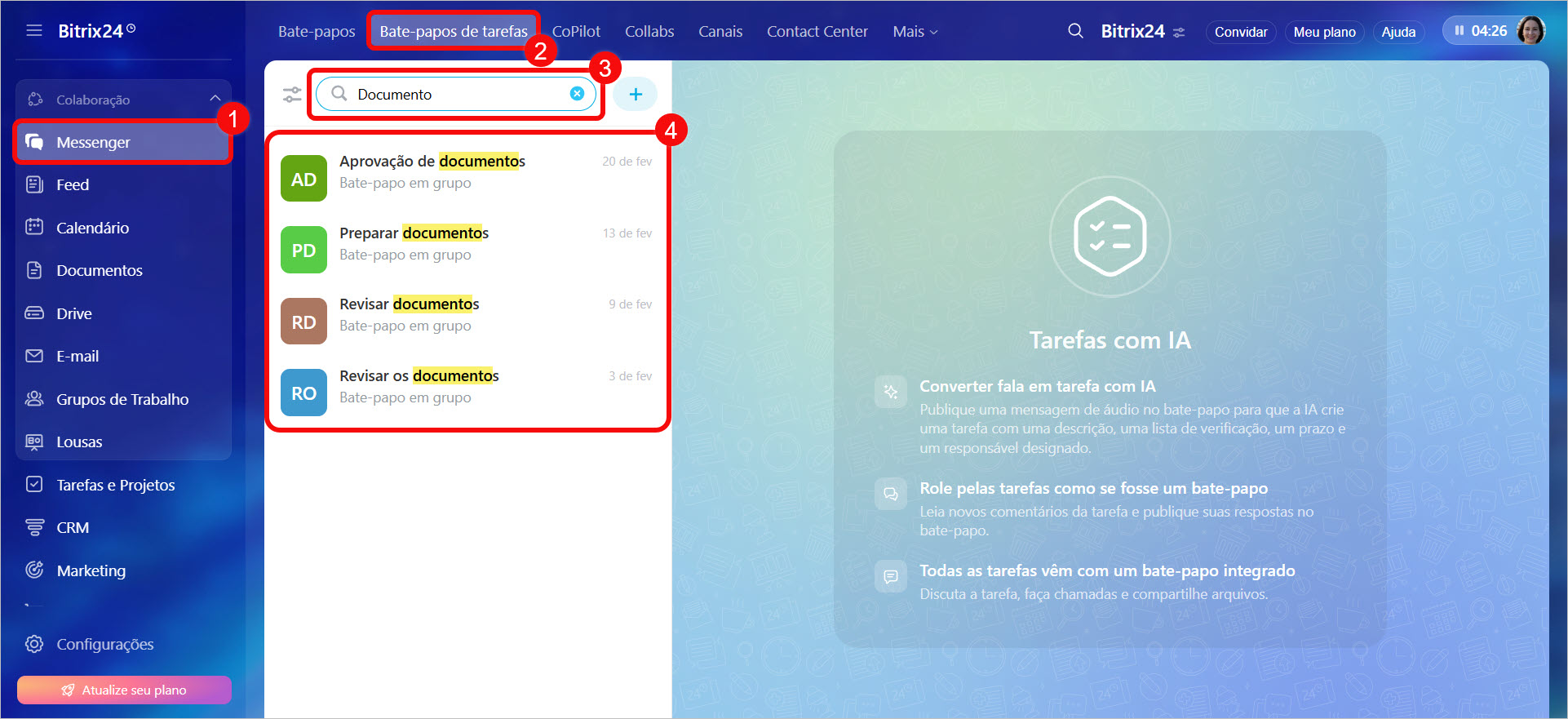
Task: Open the Calendário sidebar icon
Action: click(34, 228)
